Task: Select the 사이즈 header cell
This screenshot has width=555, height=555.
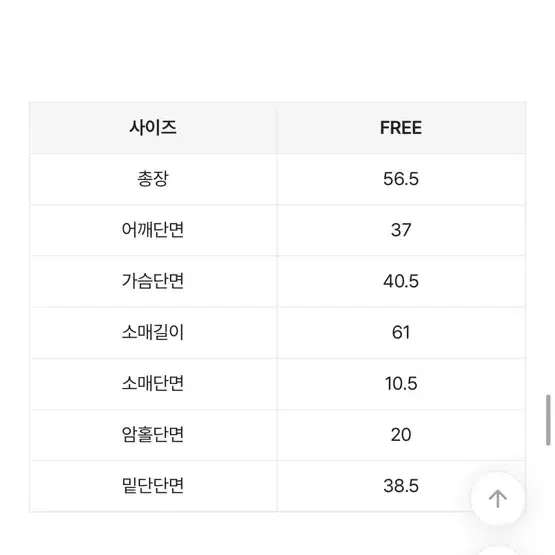Action: (x=153, y=128)
